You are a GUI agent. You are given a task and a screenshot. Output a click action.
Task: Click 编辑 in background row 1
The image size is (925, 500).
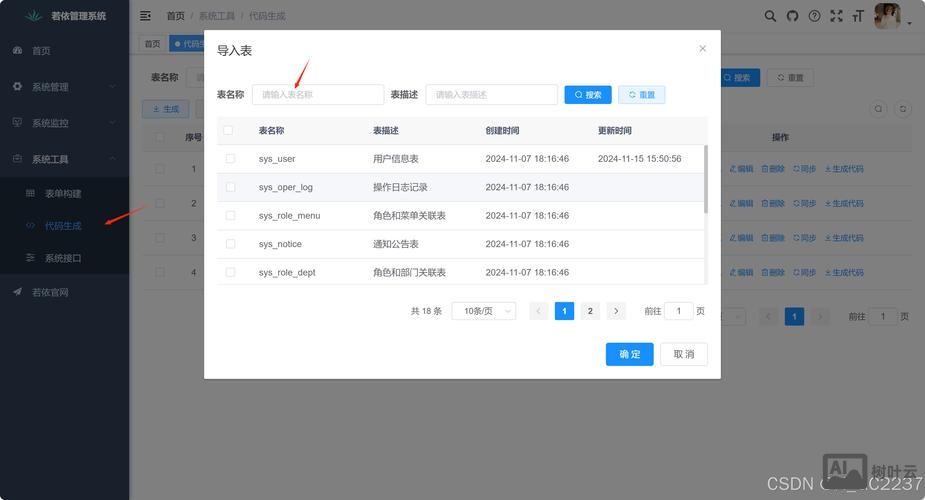[x=742, y=169]
